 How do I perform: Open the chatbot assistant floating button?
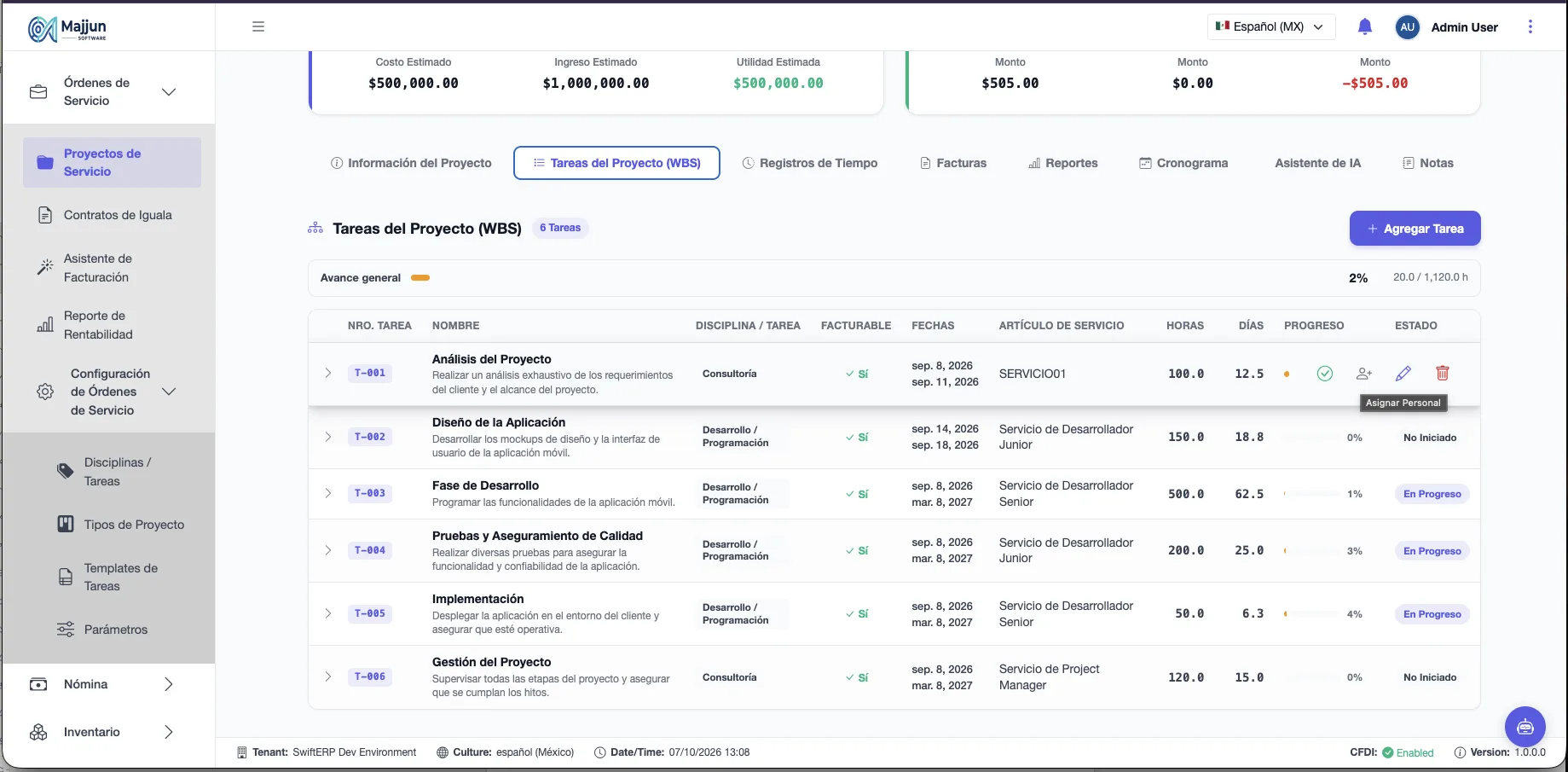point(1525,727)
